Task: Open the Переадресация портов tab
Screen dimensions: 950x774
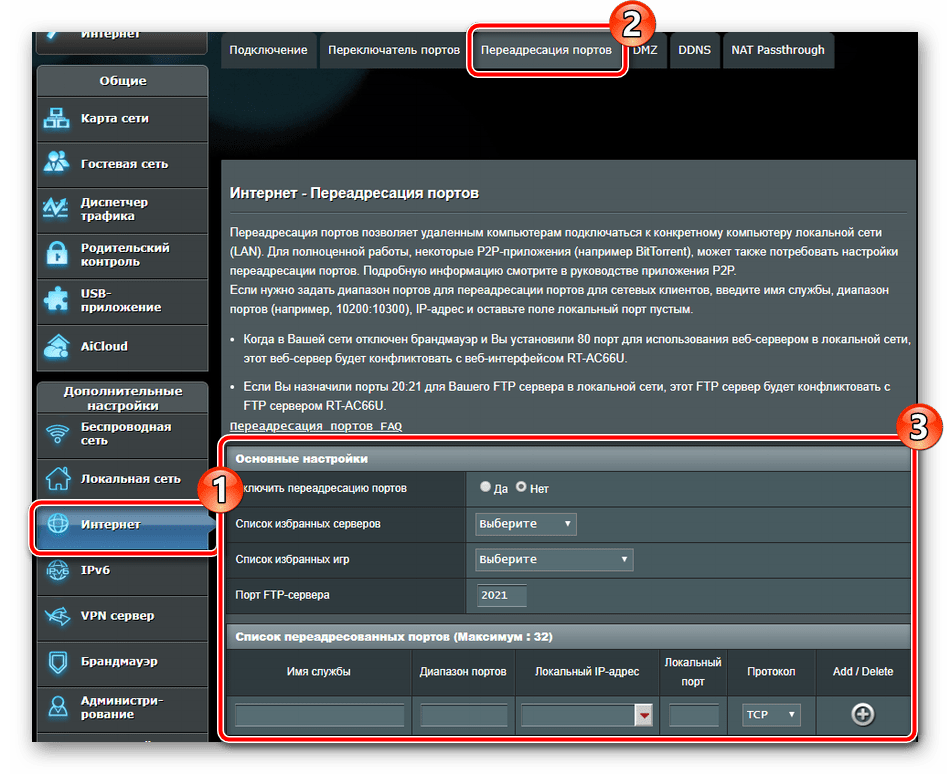Action: click(x=546, y=50)
